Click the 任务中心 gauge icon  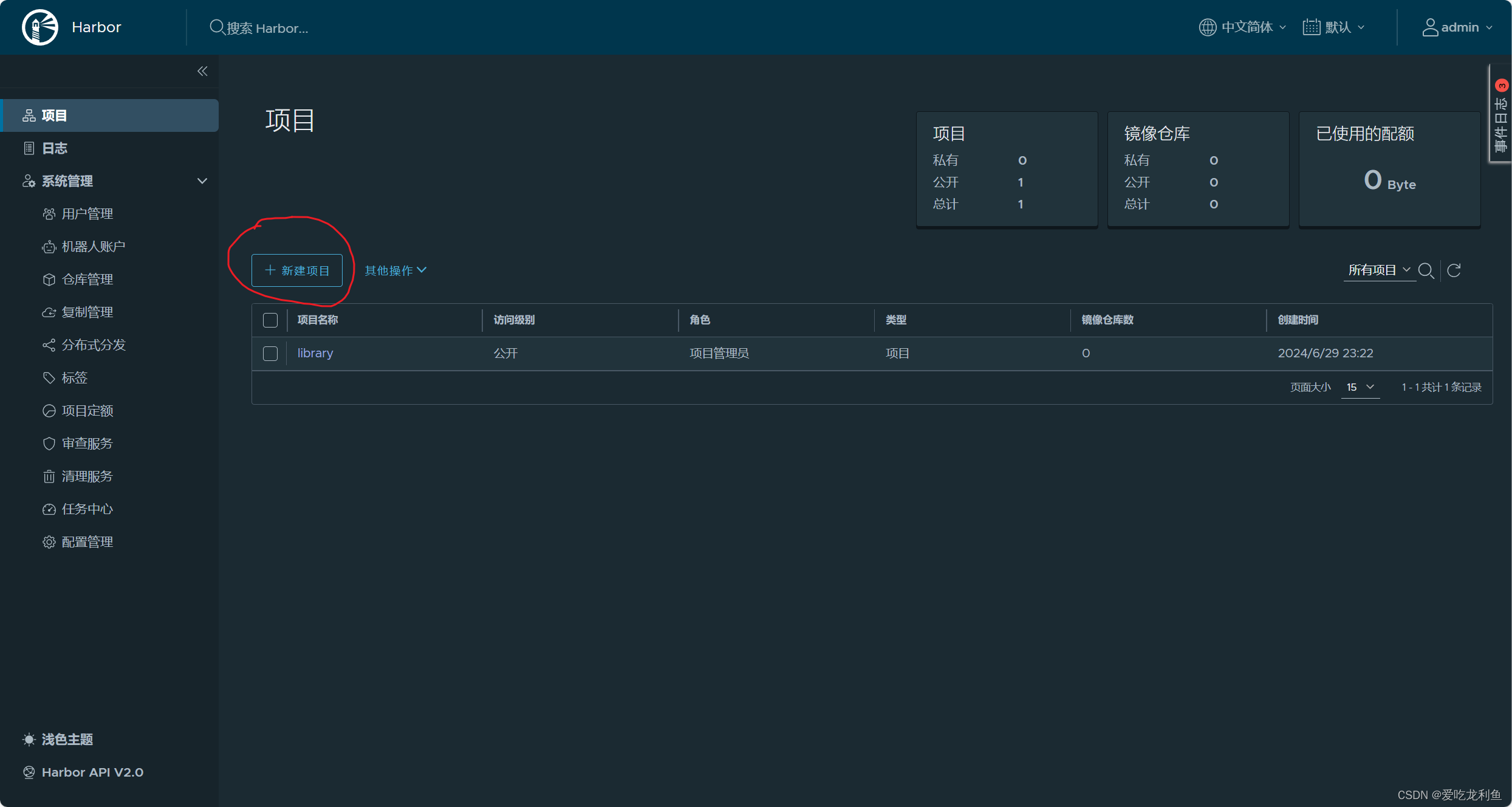pyautogui.click(x=49, y=509)
